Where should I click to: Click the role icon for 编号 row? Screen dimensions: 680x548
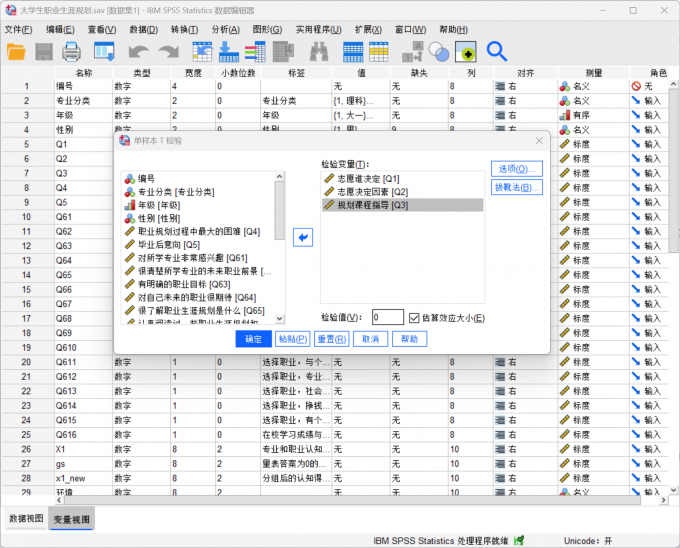click(x=636, y=87)
